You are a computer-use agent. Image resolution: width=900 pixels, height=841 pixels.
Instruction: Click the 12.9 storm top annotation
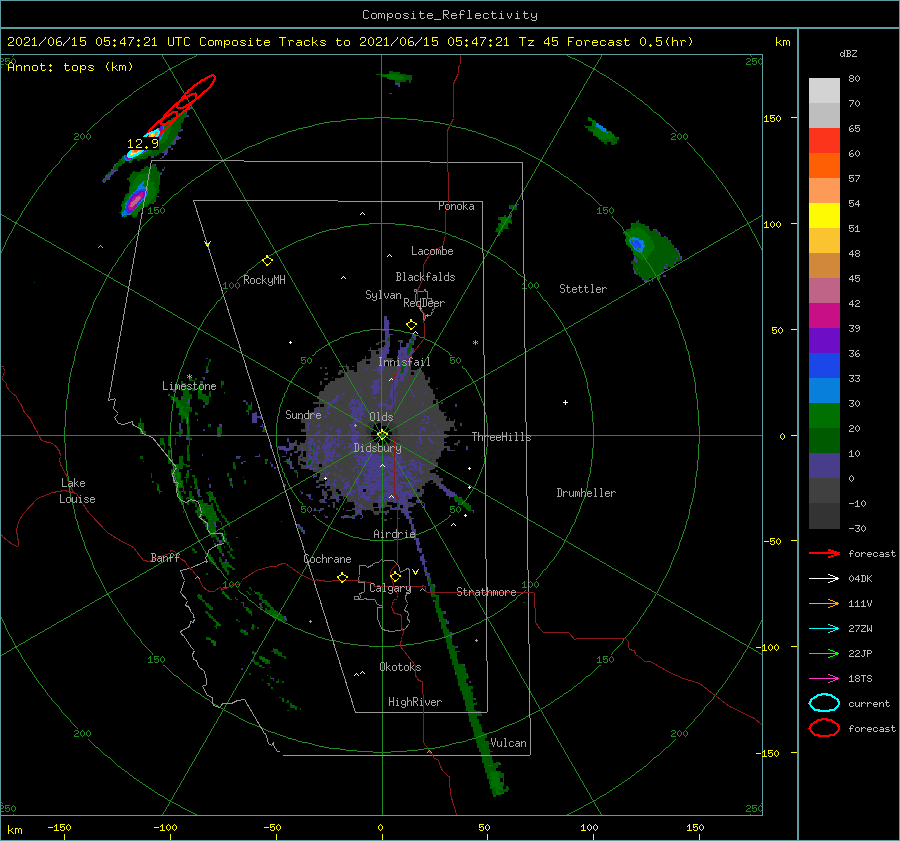tap(142, 144)
